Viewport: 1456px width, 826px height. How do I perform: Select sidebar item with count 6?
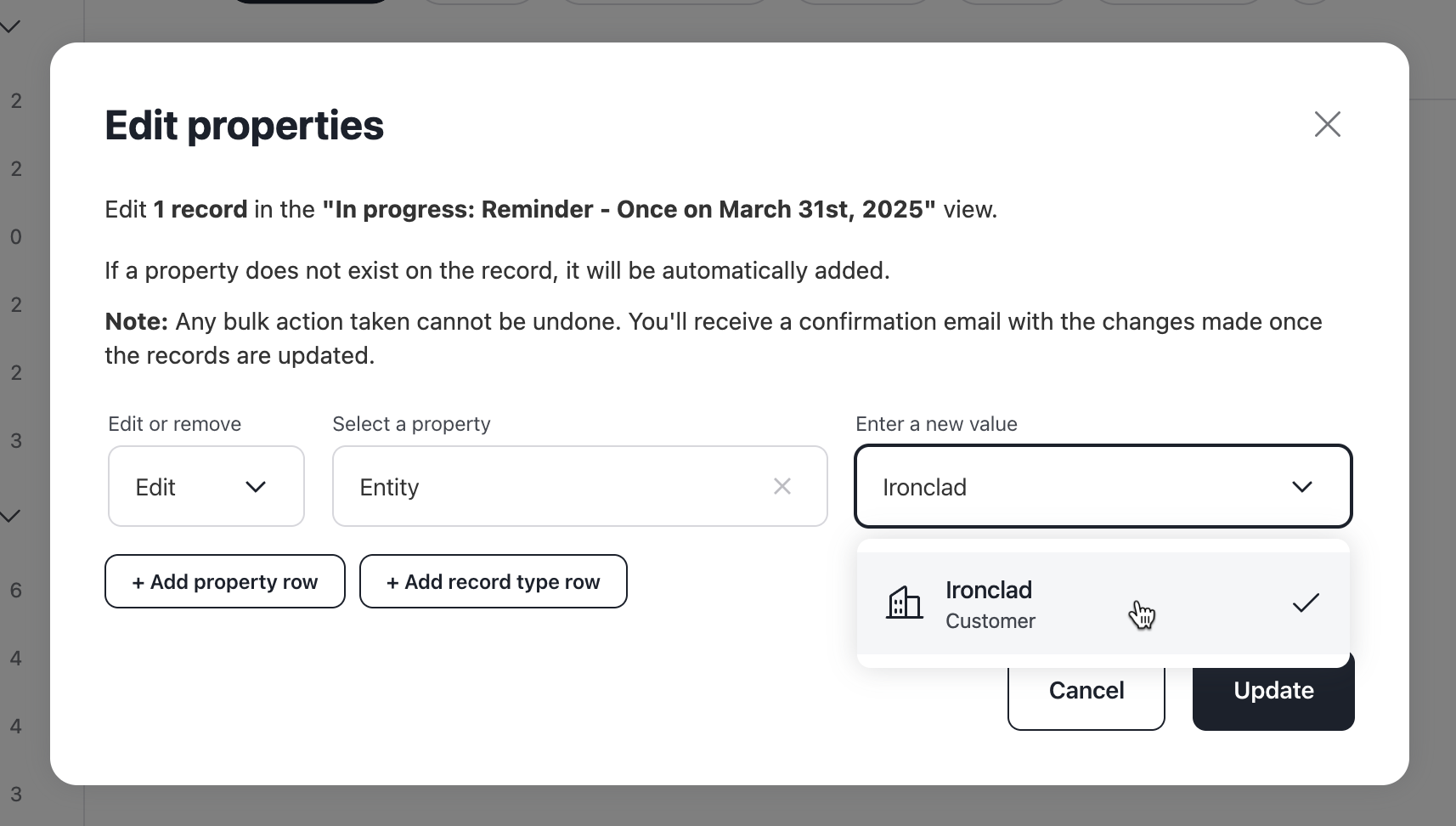coord(16,591)
